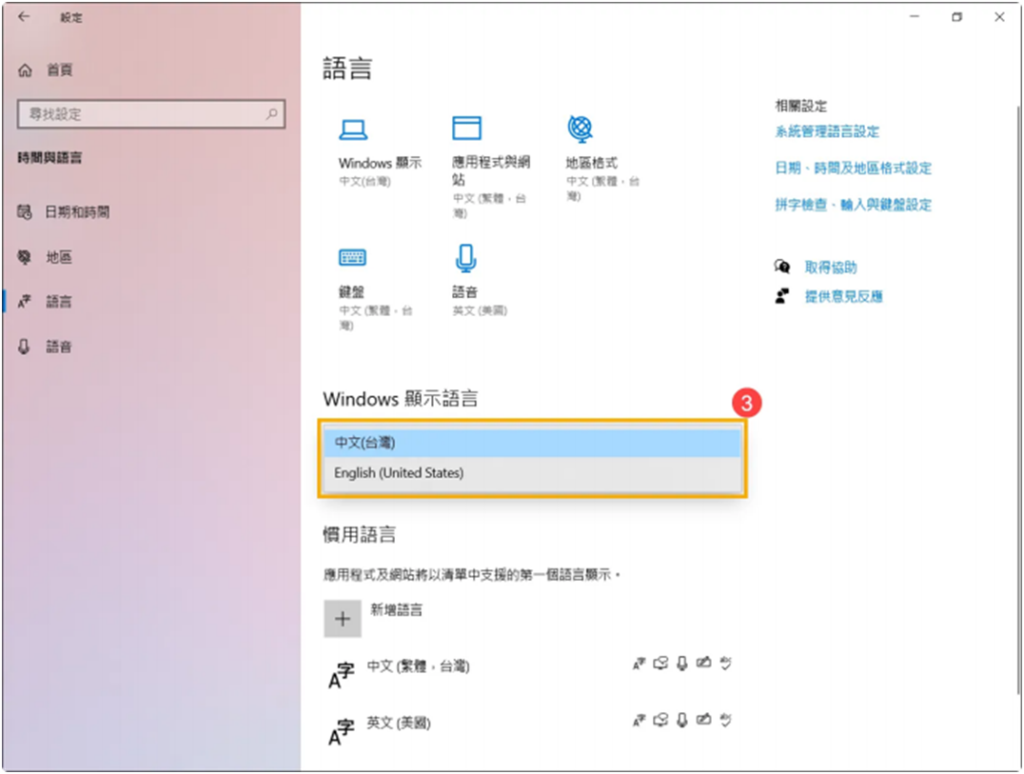1024x774 pixels.
Task: Switch to 語音 speech page in sidebar
Action: click(x=59, y=346)
